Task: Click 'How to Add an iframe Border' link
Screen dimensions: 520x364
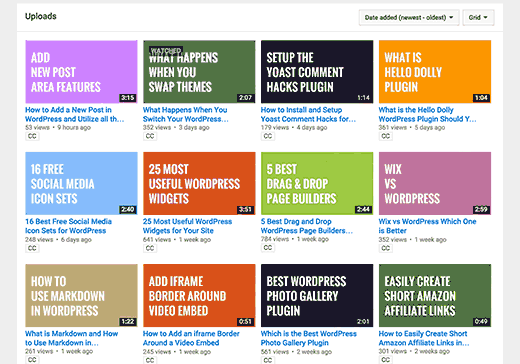Action: (x=191, y=338)
